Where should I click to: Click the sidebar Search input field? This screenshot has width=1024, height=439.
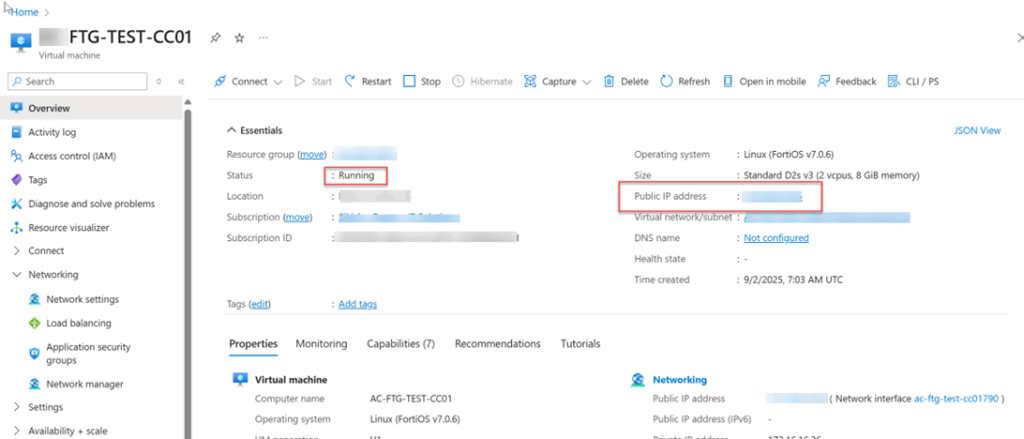(78, 82)
